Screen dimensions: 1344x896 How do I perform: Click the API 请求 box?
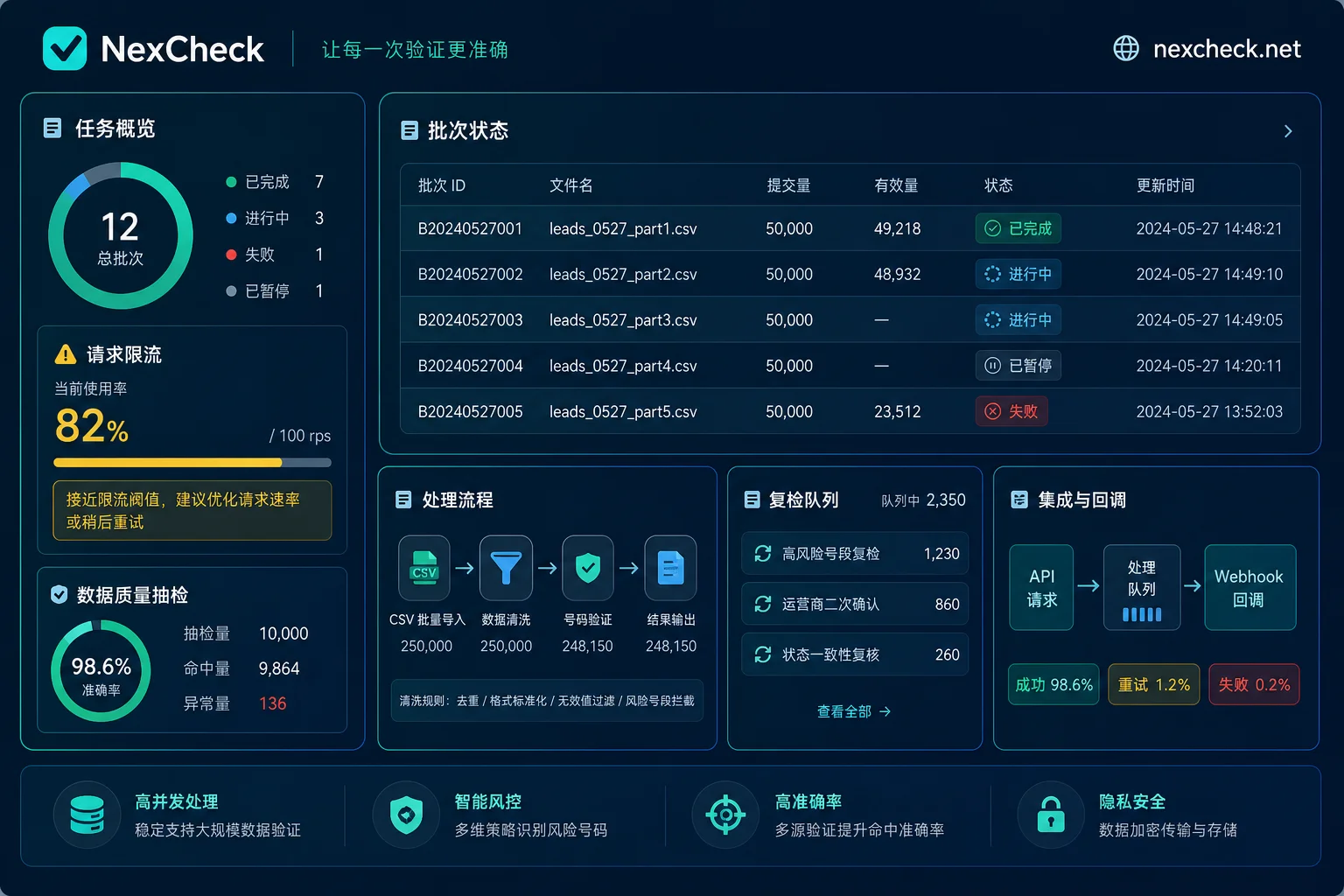click(1041, 587)
